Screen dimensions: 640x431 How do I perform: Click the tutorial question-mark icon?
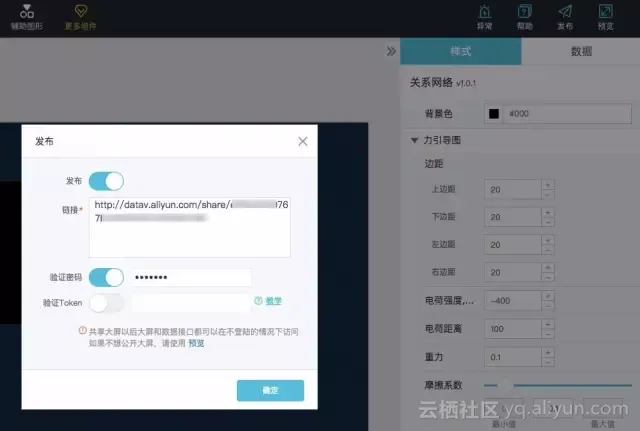258,301
